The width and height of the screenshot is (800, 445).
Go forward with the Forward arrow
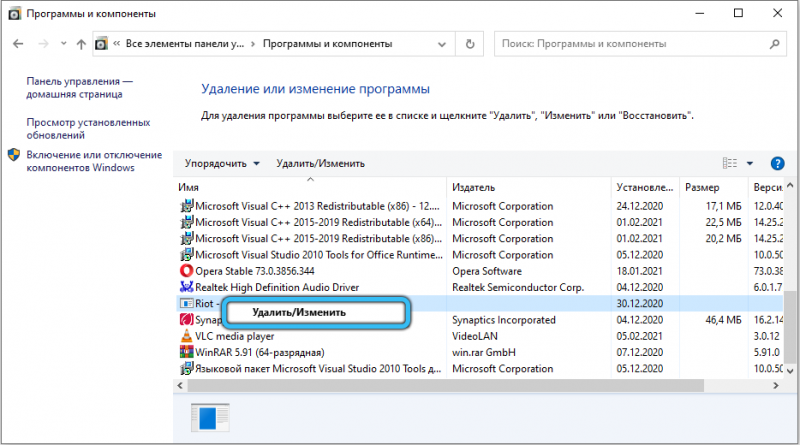tap(43, 44)
